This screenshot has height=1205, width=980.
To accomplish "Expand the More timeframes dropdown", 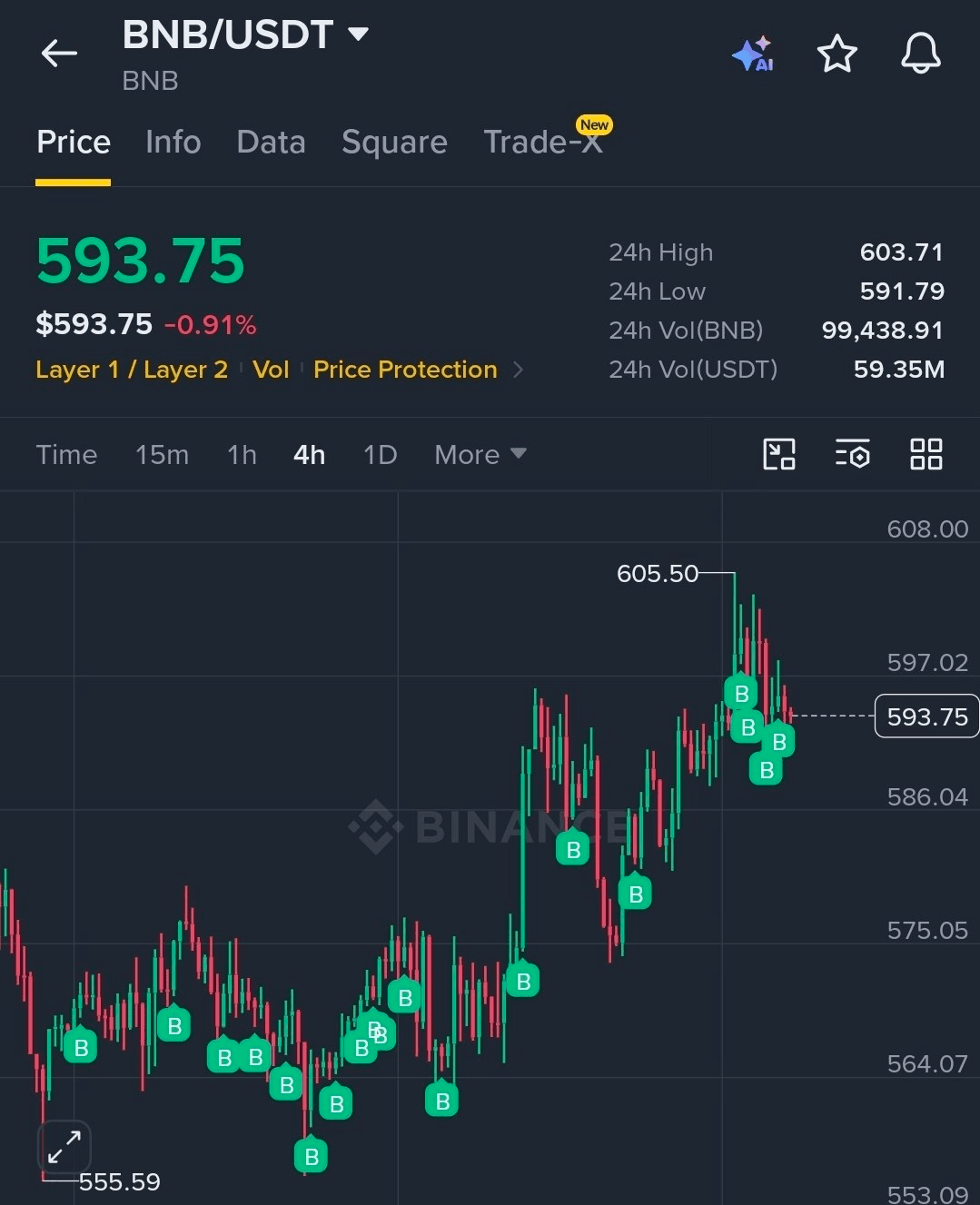I will point(480,454).
